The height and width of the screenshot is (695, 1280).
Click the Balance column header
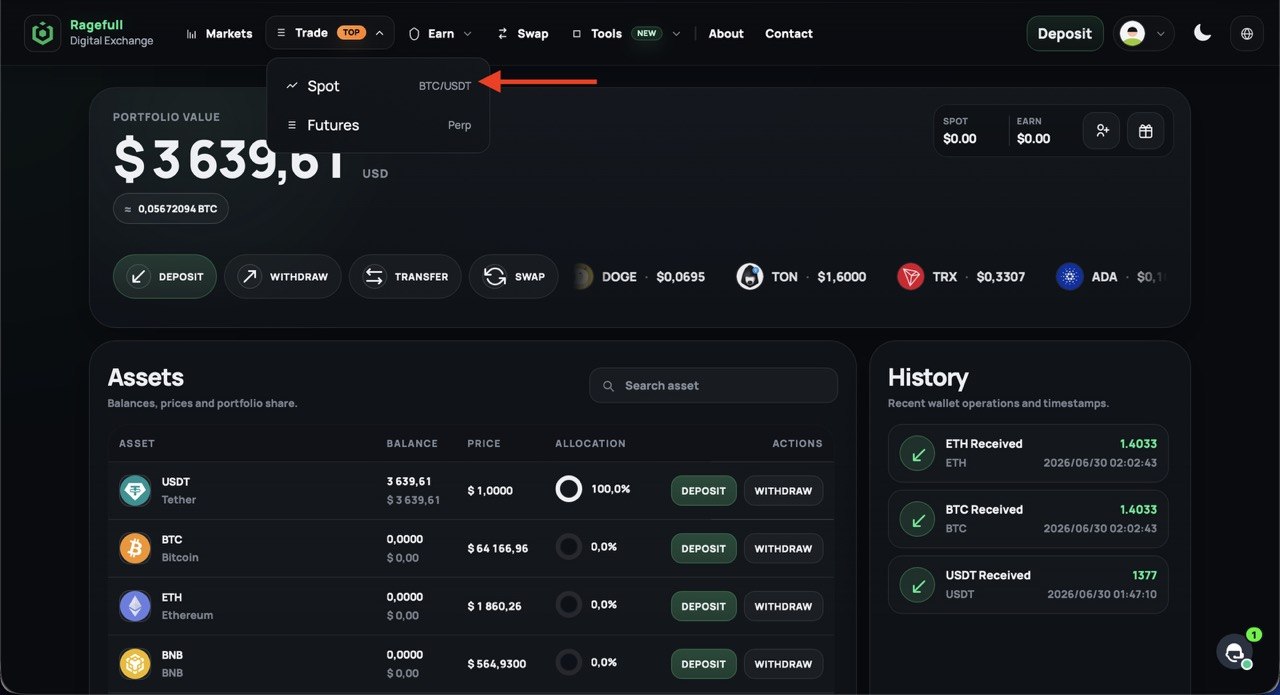412,443
